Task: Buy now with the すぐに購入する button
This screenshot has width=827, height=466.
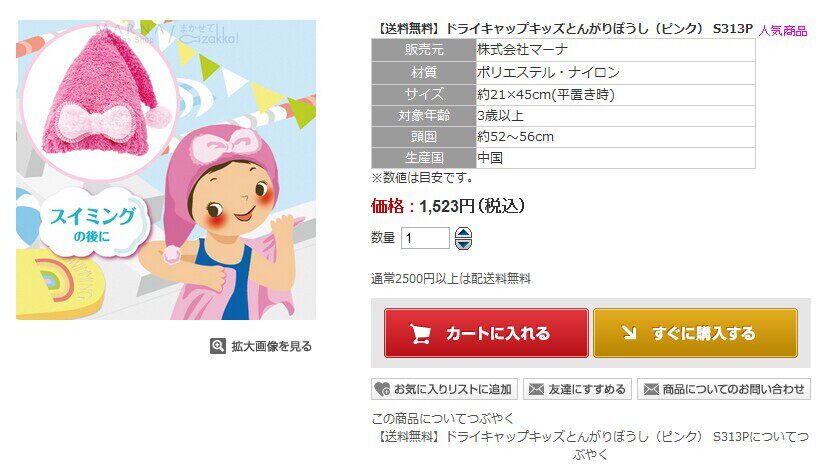Action: click(695, 333)
